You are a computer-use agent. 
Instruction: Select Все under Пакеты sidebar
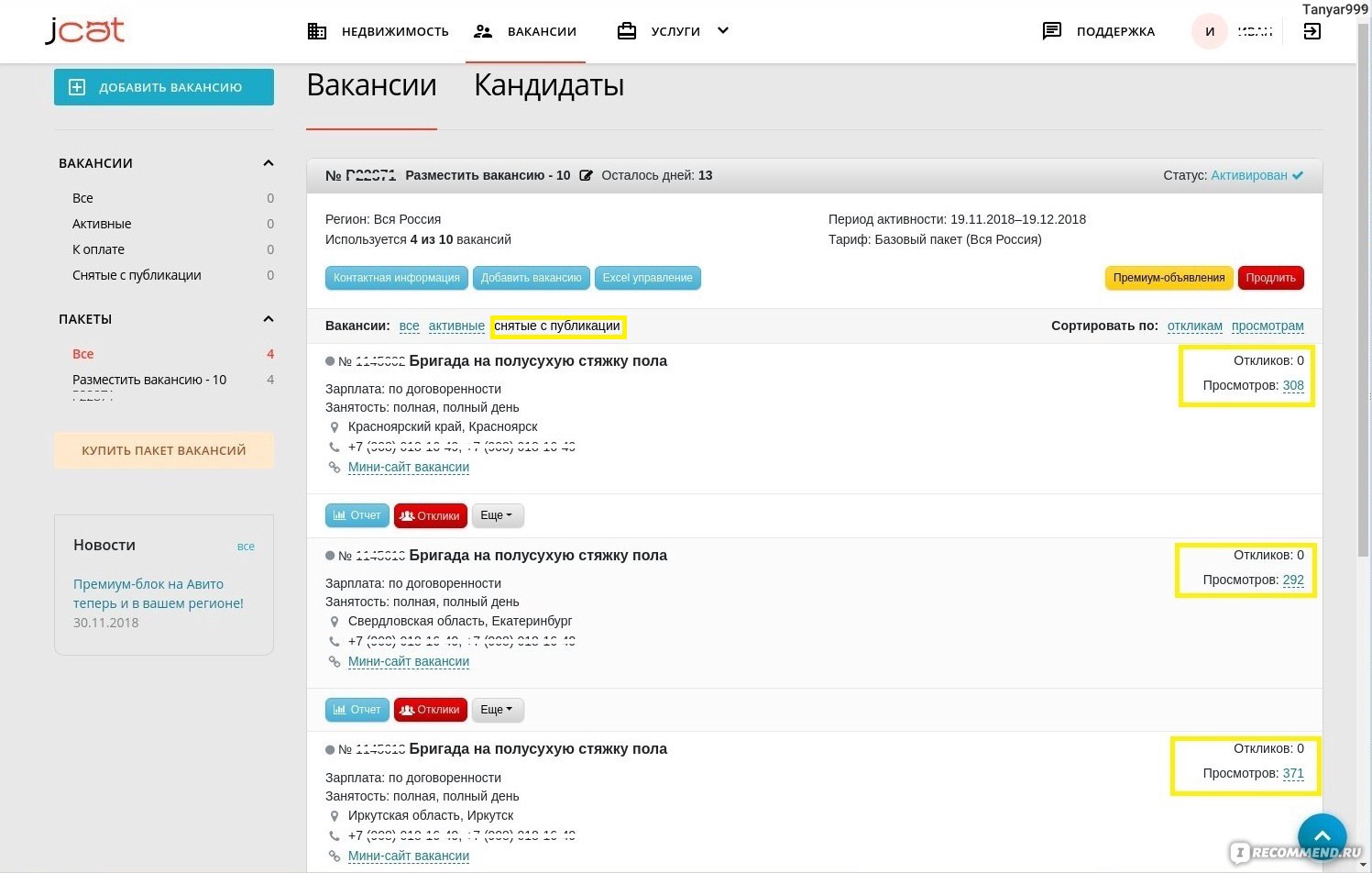coord(82,354)
